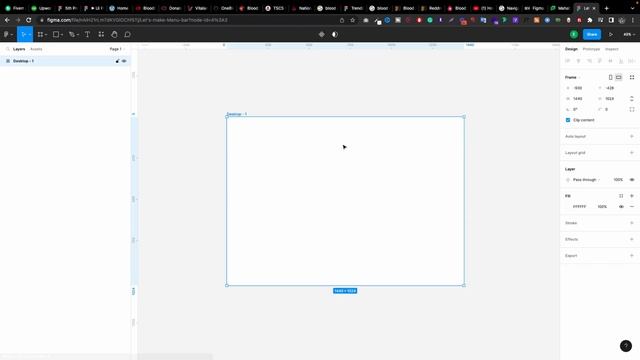Bookmark page with the star icon

[353, 20]
